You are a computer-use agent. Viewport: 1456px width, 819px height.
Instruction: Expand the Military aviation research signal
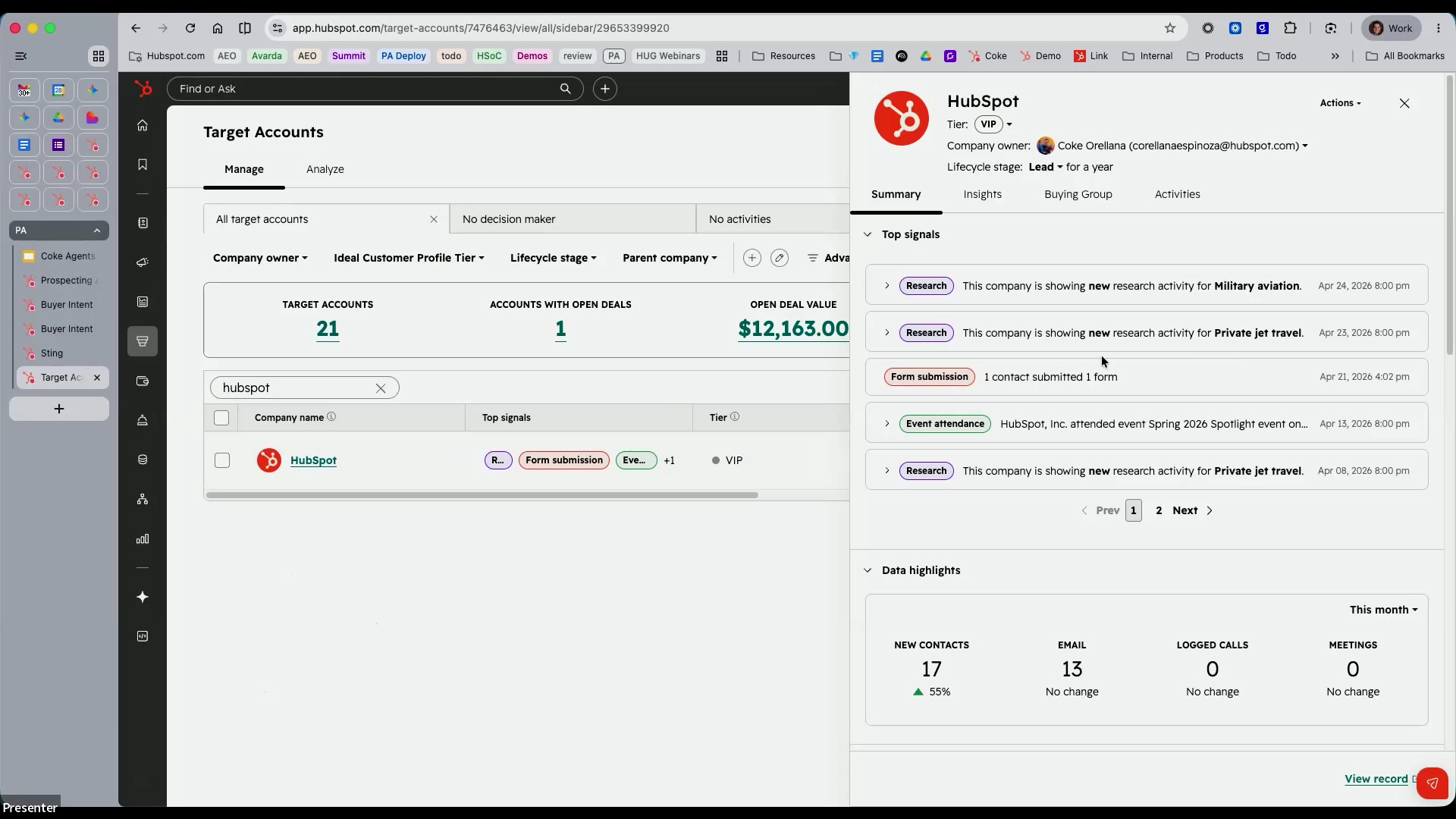[x=886, y=286]
